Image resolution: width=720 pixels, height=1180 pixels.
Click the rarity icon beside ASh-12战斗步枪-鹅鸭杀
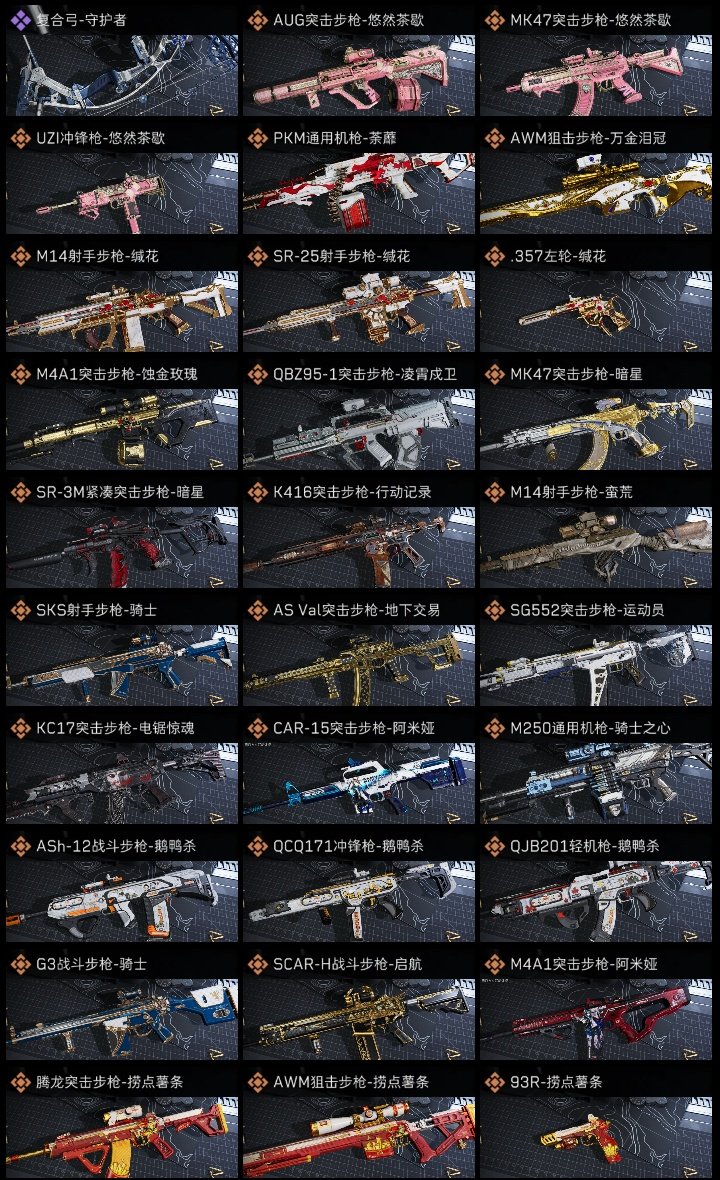(20, 846)
